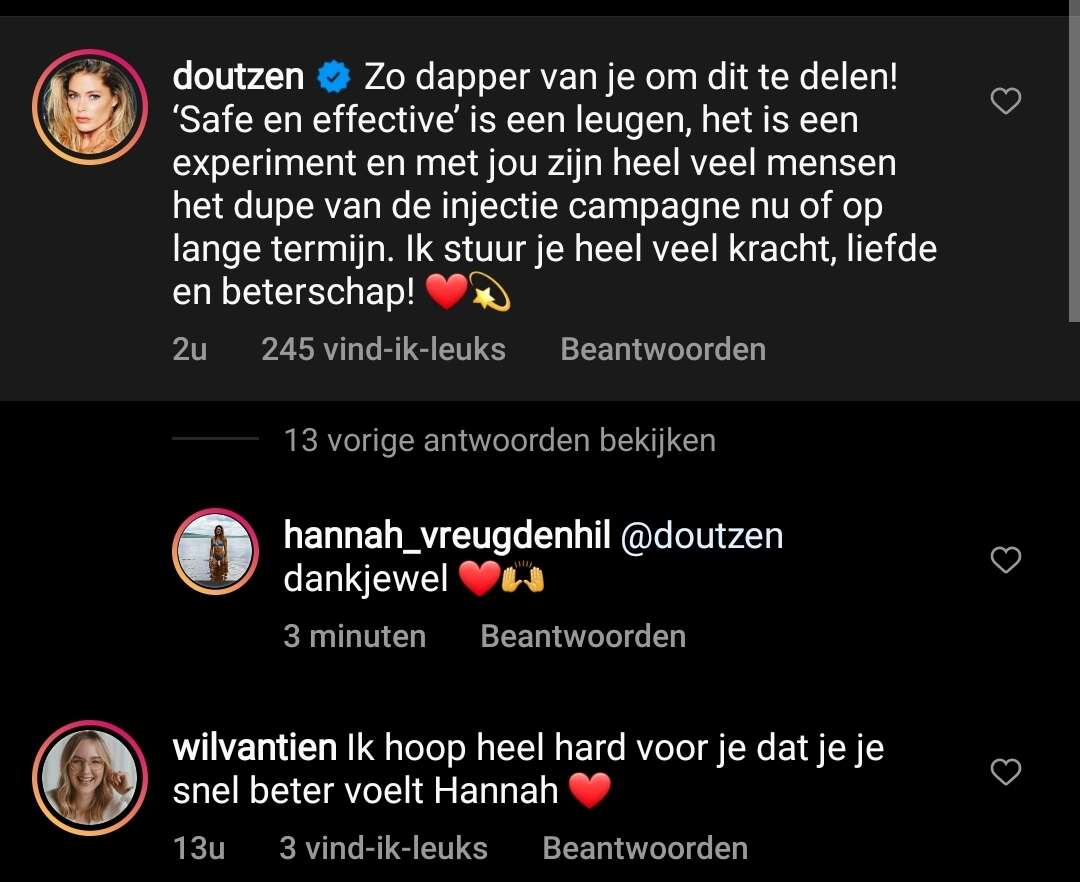Open doutzen's profile picture
Image resolution: width=1080 pixels, height=882 pixels.
90,107
